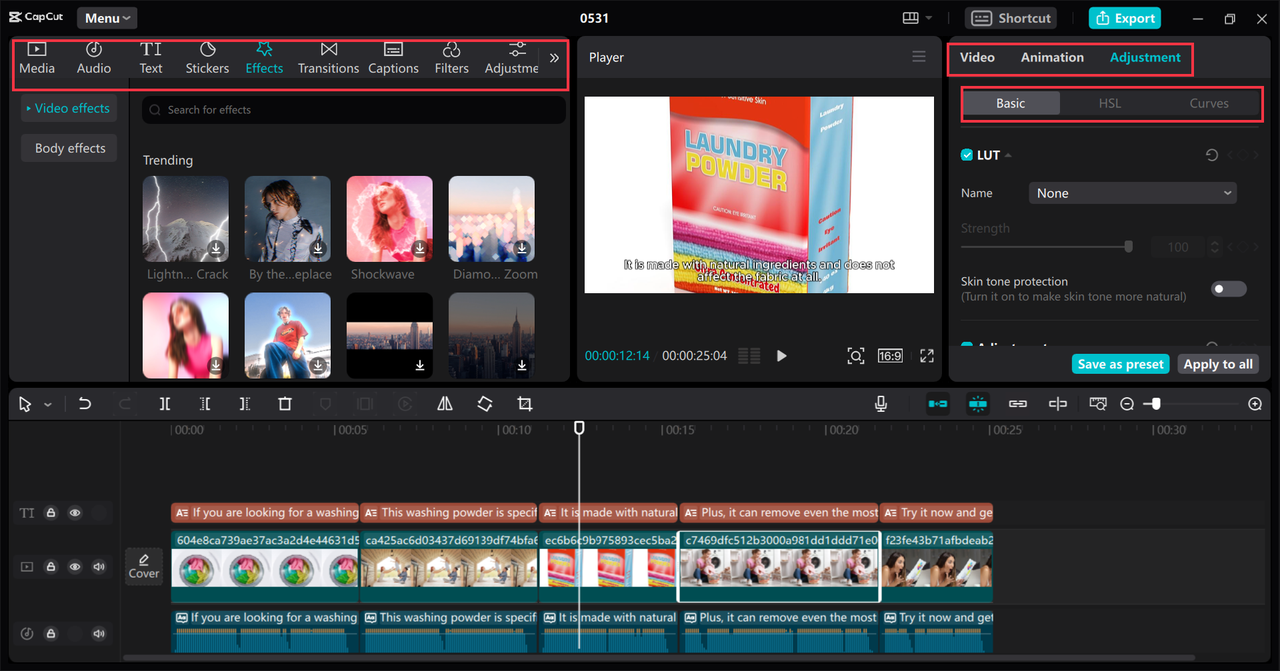Select the Basic sub-tab
This screenshot has height=671, width=1280.
1010,103
